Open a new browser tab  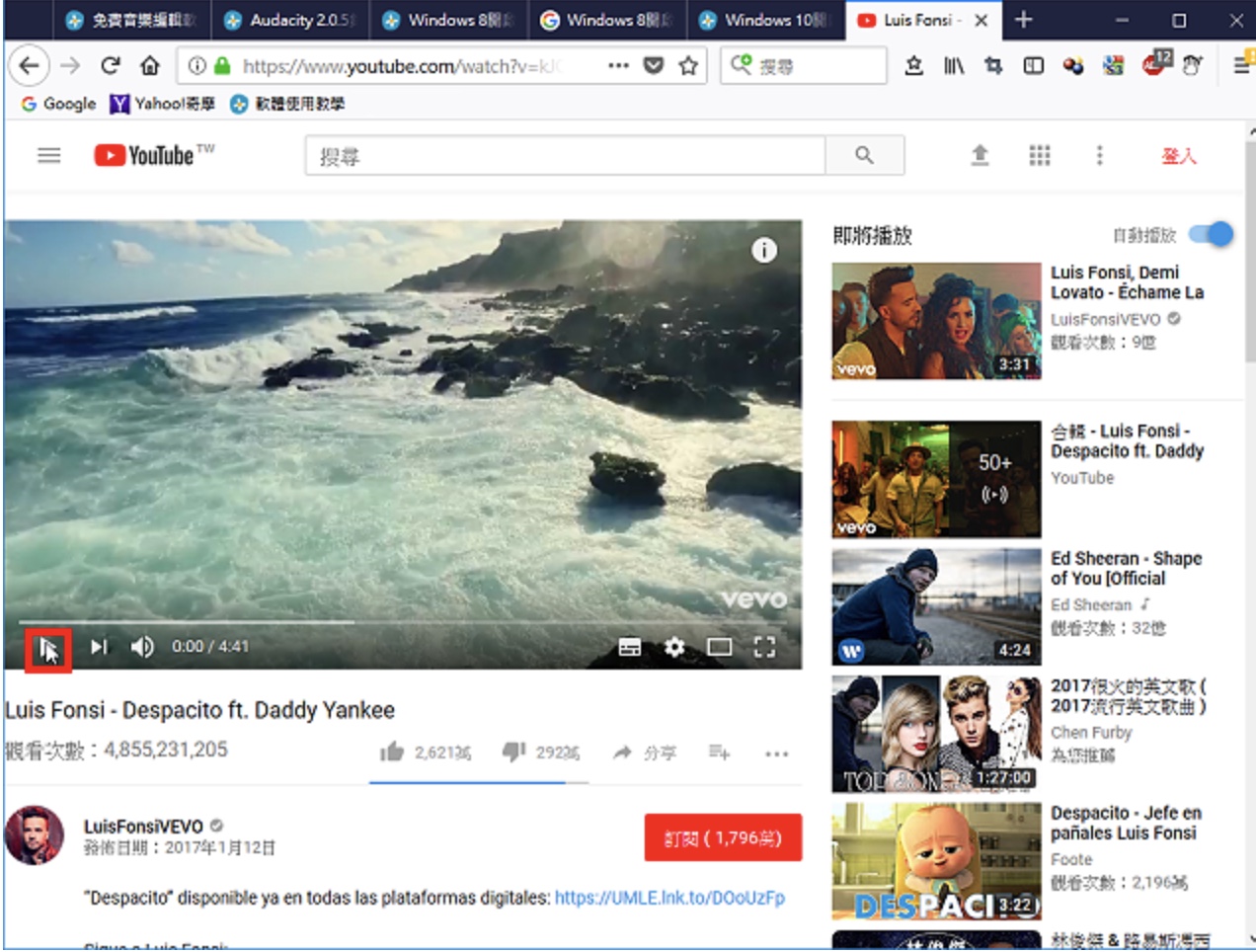(x=1023, y=20)
